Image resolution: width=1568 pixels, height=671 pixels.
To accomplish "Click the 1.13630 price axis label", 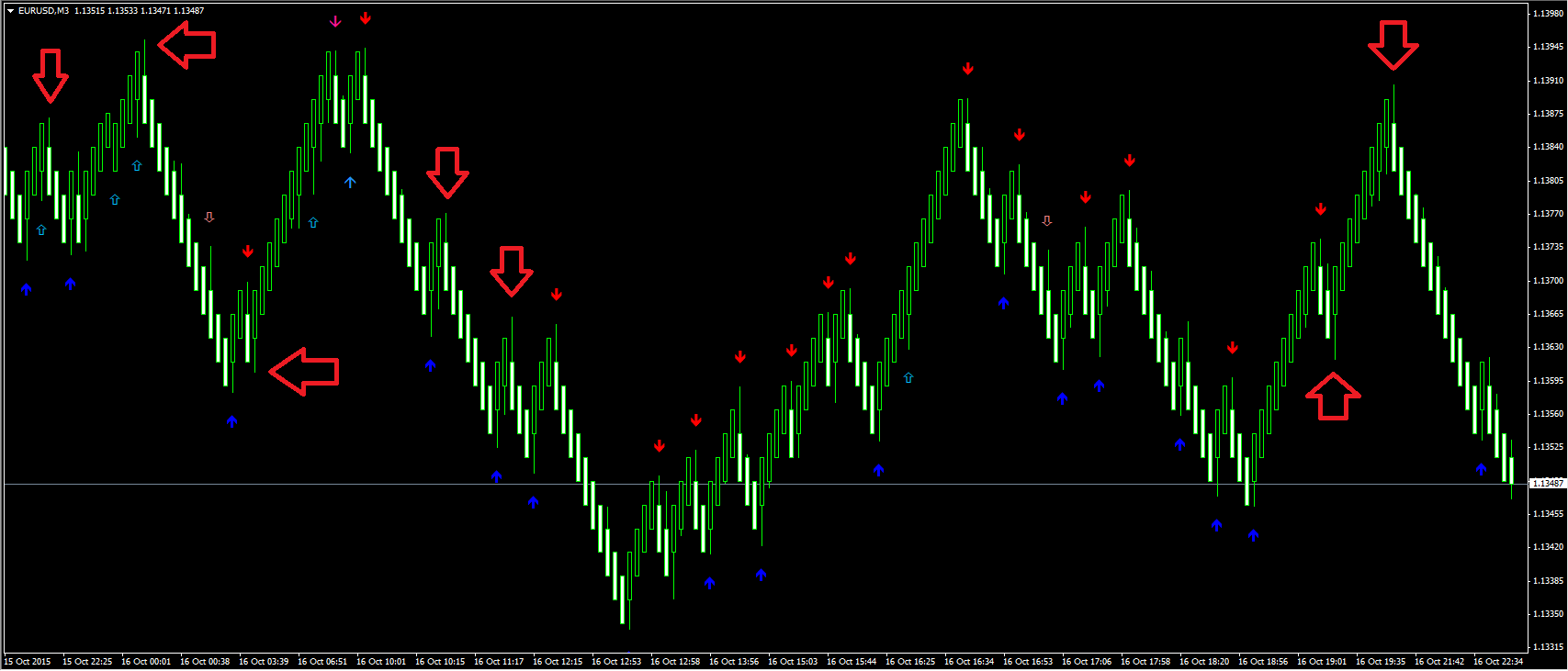I will (x=1548, y=347).
